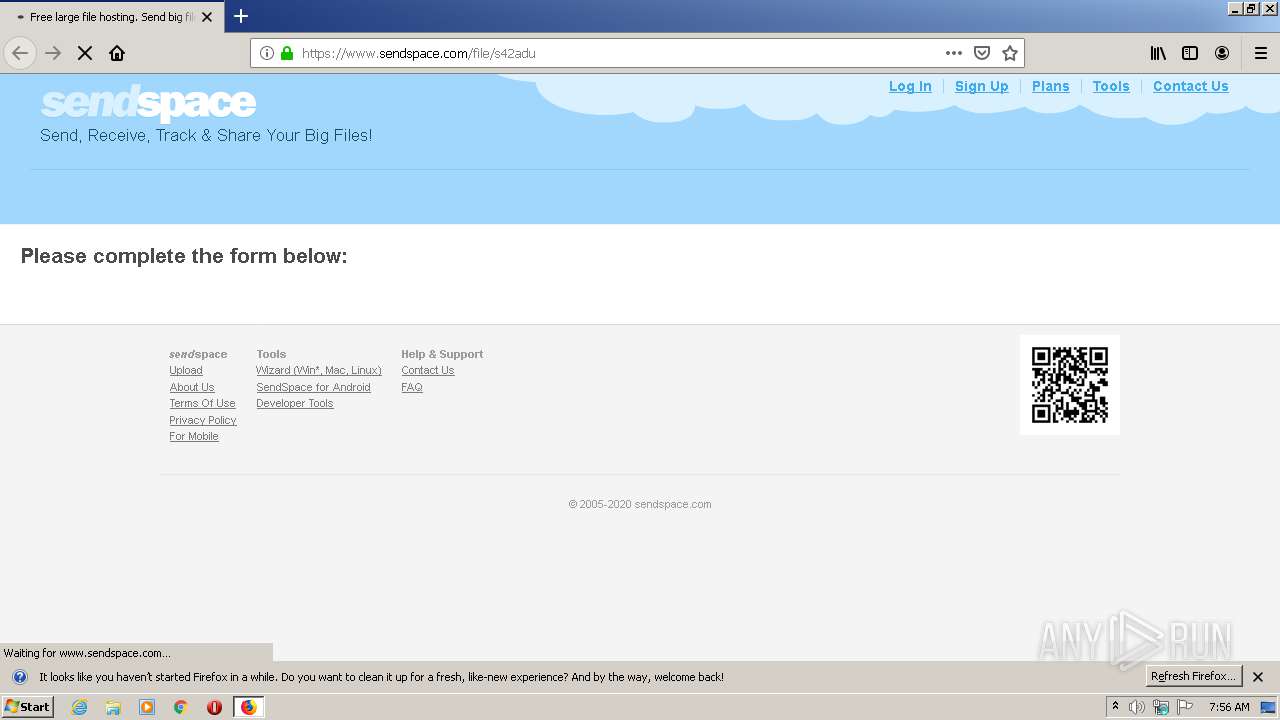Viewport: 1280px width, 720px height.
Task: Open SendSpace for Android link
Action: click(313, 387)
